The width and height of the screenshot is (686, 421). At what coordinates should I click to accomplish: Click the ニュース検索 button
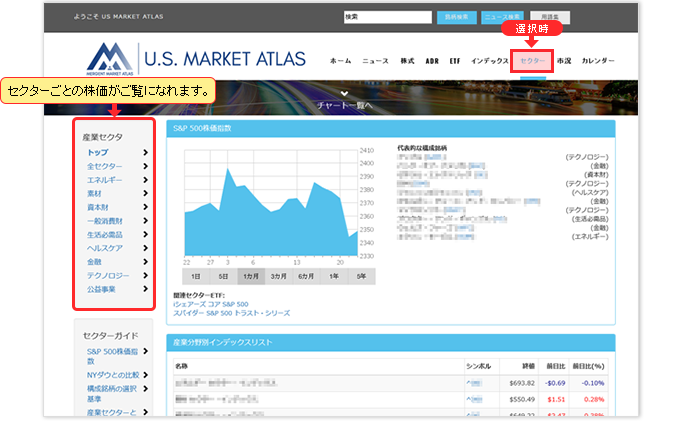(x=502, y=17)
